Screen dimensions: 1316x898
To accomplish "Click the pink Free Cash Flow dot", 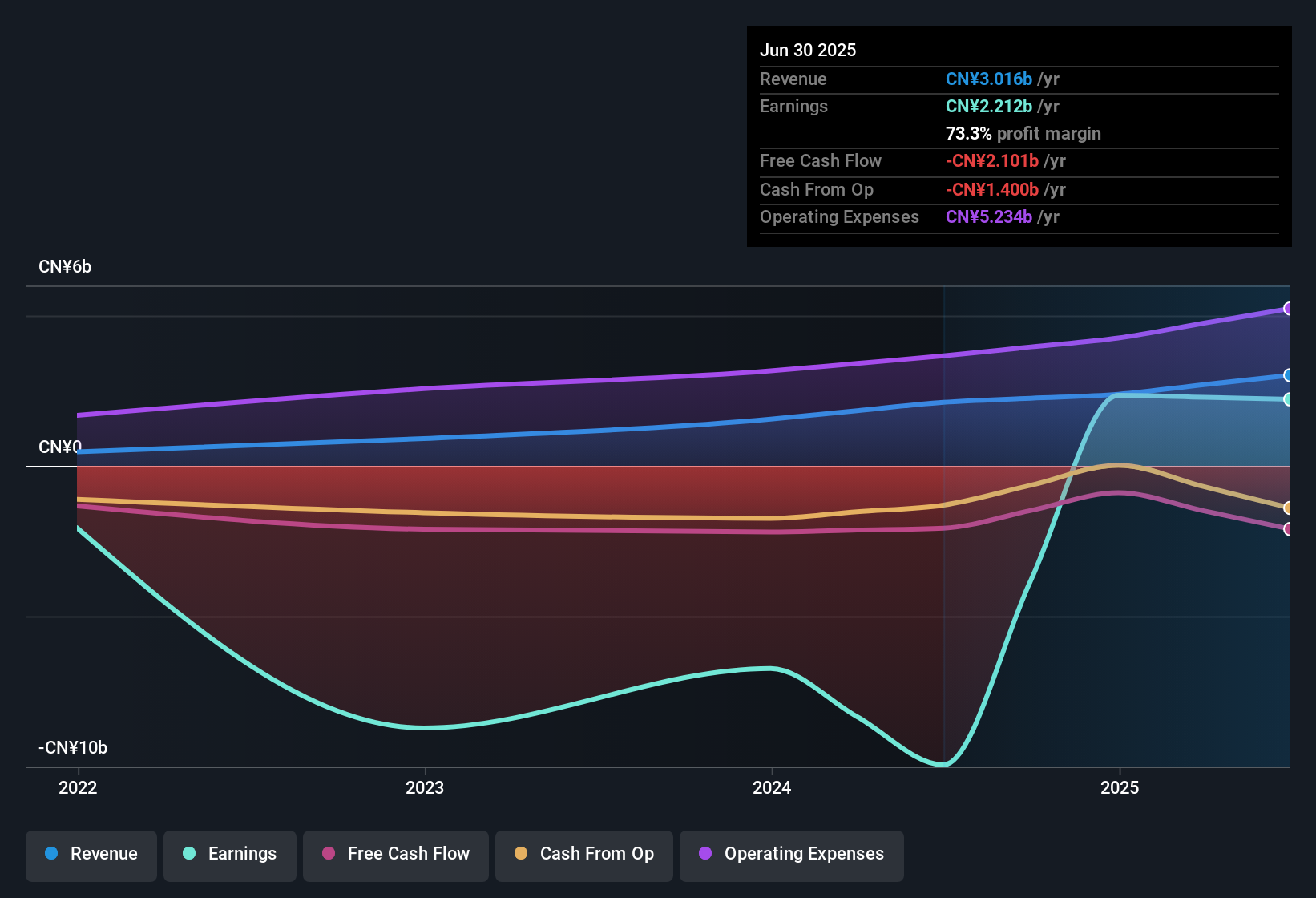I will pos(329,853).
